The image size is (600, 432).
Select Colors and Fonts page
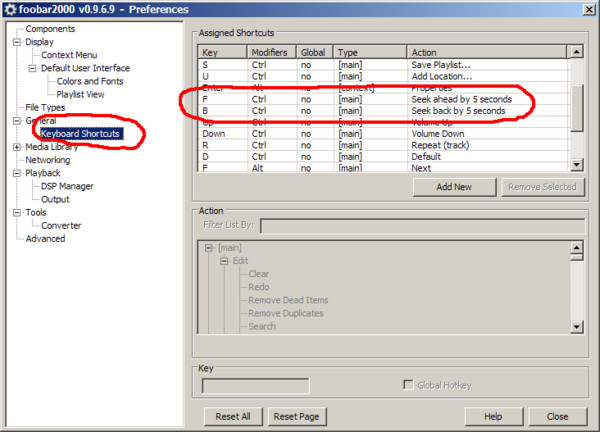90,81
